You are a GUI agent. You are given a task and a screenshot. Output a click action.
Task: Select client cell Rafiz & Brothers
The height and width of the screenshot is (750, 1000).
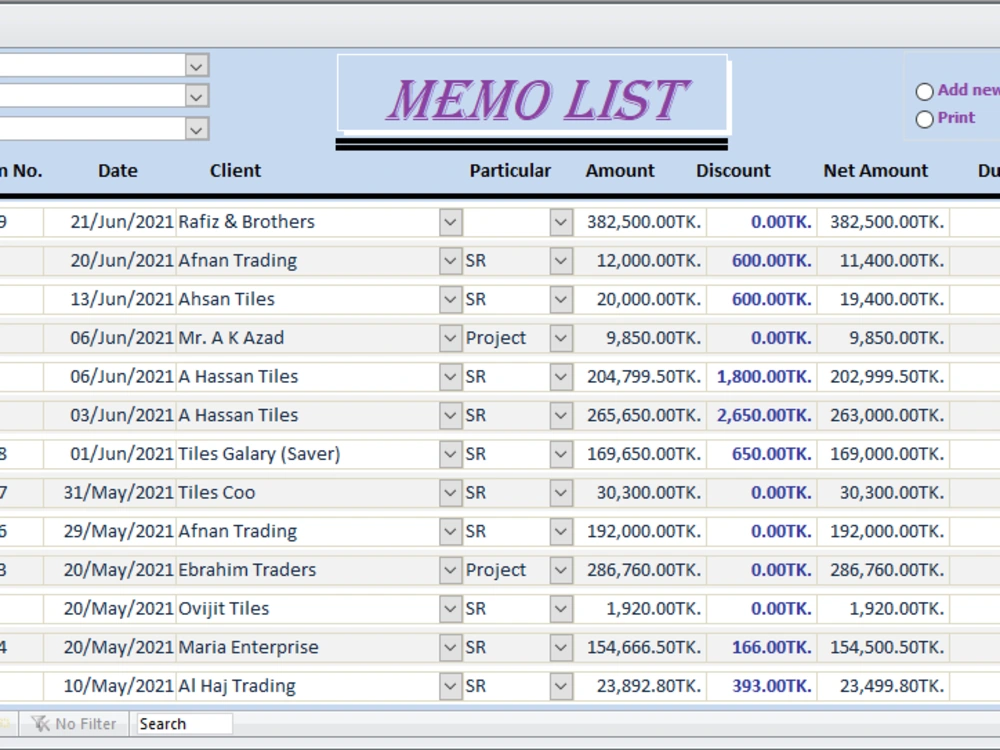pyautogui.click(x=307, y=222)
